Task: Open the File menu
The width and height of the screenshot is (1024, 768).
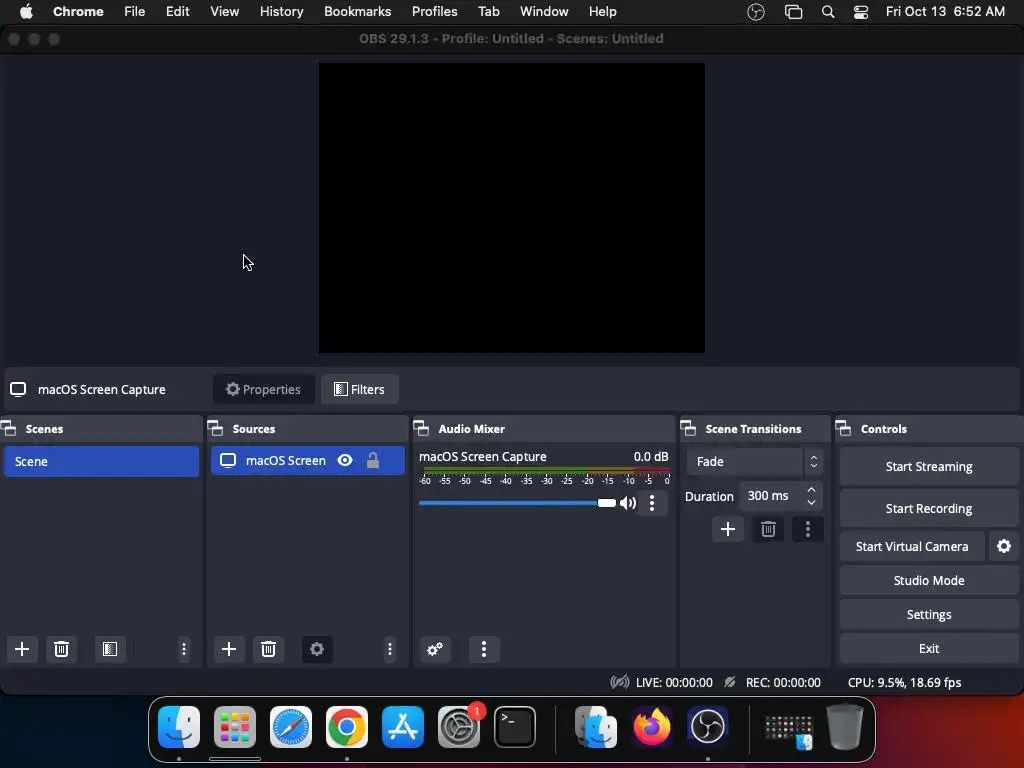Action: [x=135, y=12]
